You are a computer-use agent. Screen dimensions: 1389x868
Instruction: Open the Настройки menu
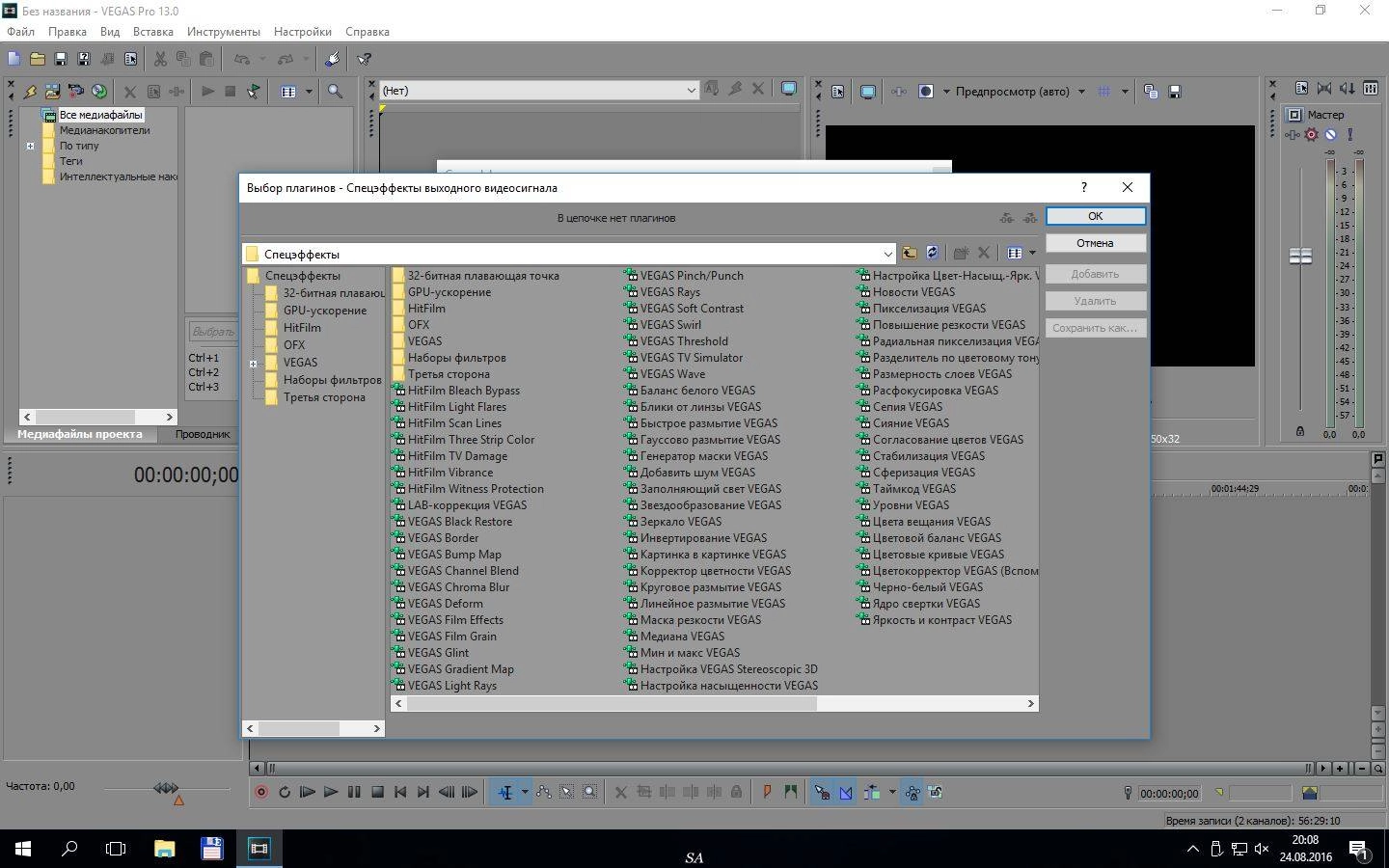pyautogui.click(x=303, y=32)
